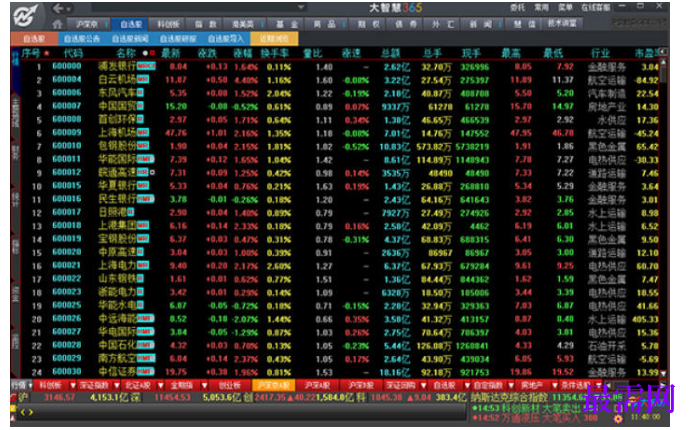Click the badge icon next to 中国石化

146,345
